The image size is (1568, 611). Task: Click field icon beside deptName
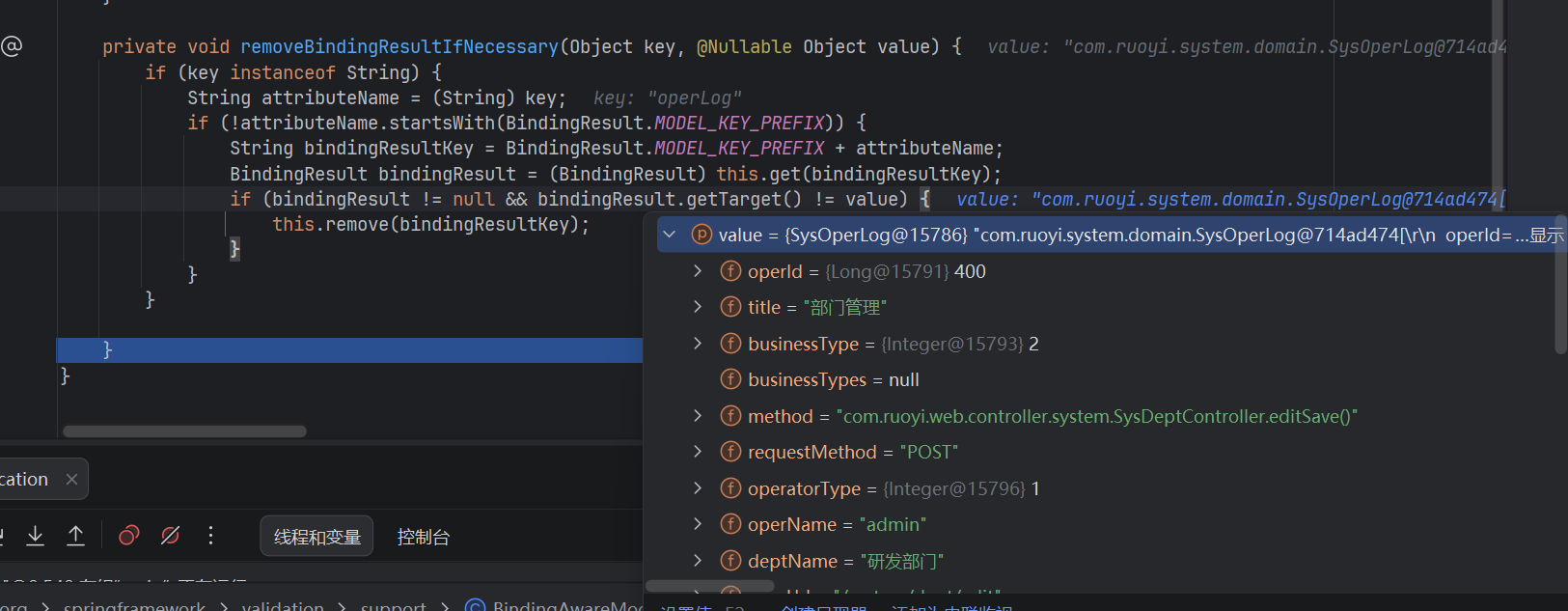730,561
